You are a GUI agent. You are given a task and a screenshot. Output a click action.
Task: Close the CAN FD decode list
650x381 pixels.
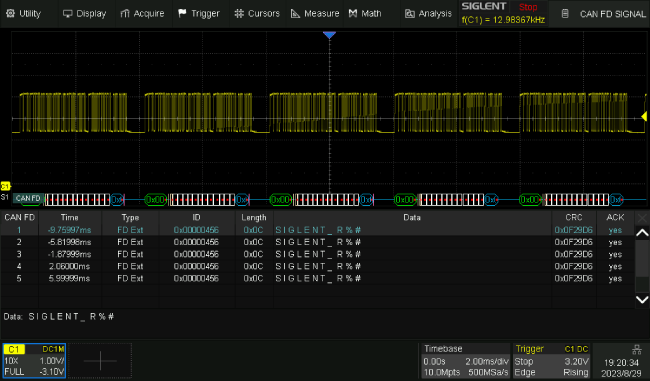coord(642,218)
